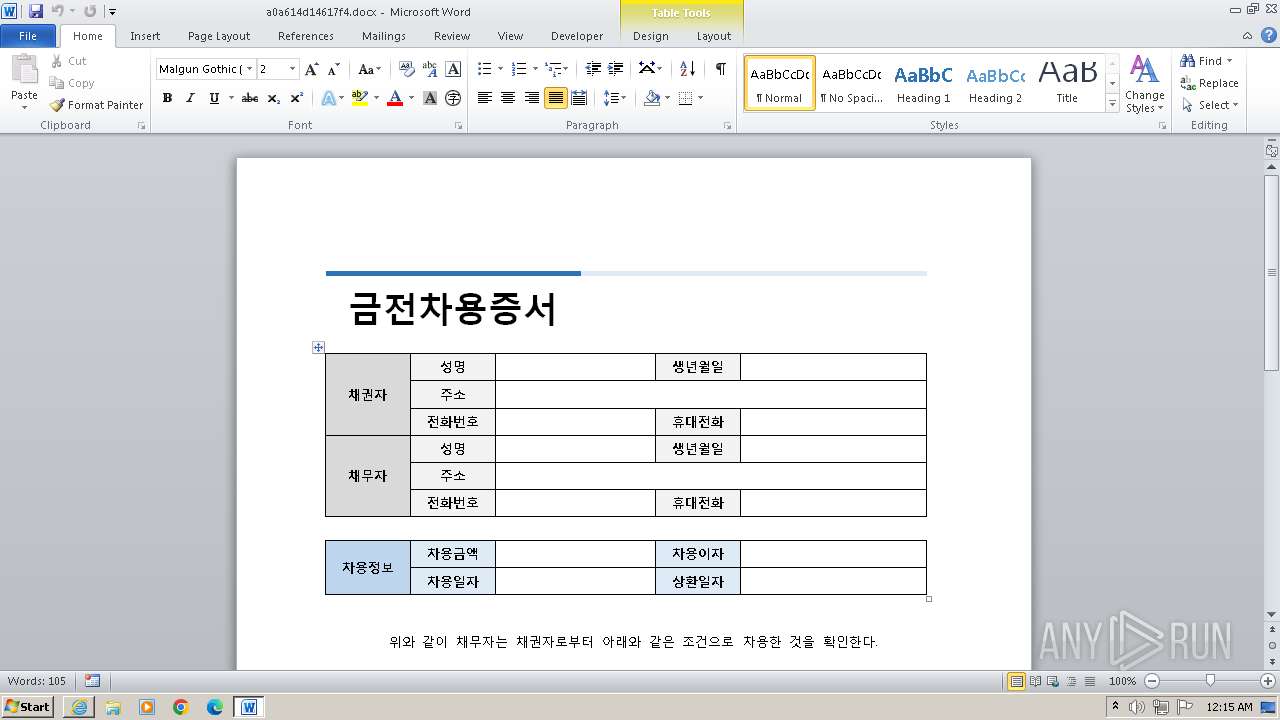Viewport: 1280px width, 720px height.
Task: Click the Decrease Indent icon
Action: coord(593,69)
